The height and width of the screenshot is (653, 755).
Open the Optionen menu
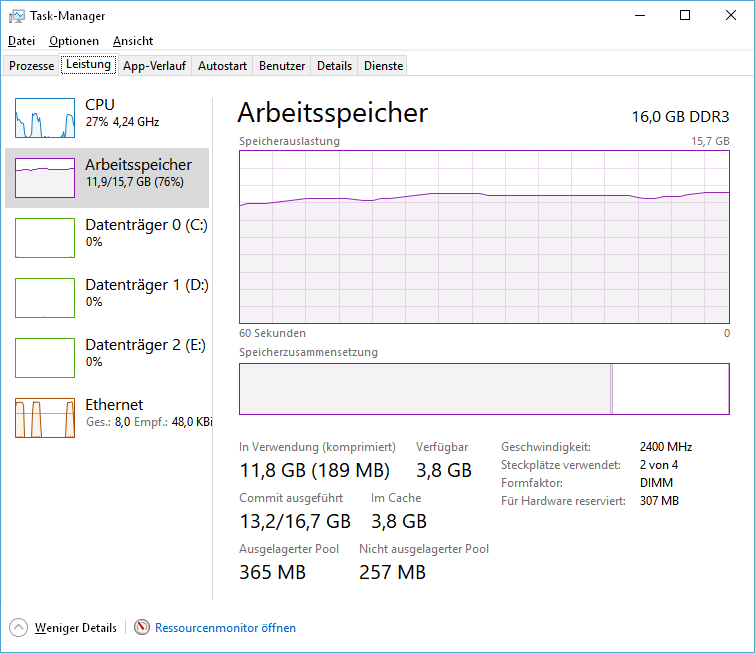[74, 41]
